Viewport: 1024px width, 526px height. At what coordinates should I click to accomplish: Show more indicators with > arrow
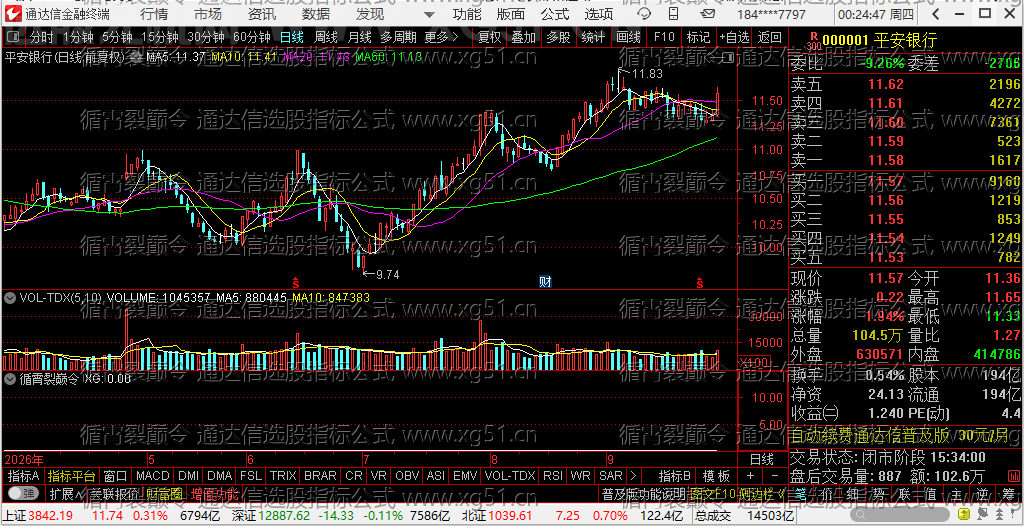click(x=633, y=476)
